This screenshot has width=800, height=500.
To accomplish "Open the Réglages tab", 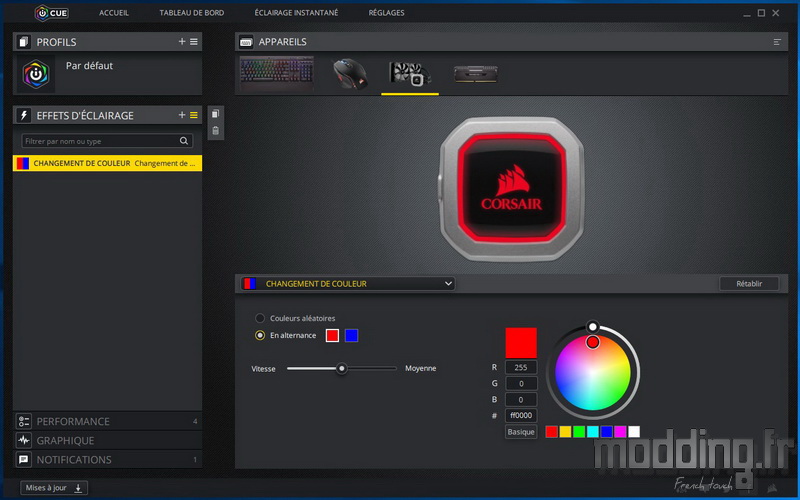I will [x=386, y=13].
